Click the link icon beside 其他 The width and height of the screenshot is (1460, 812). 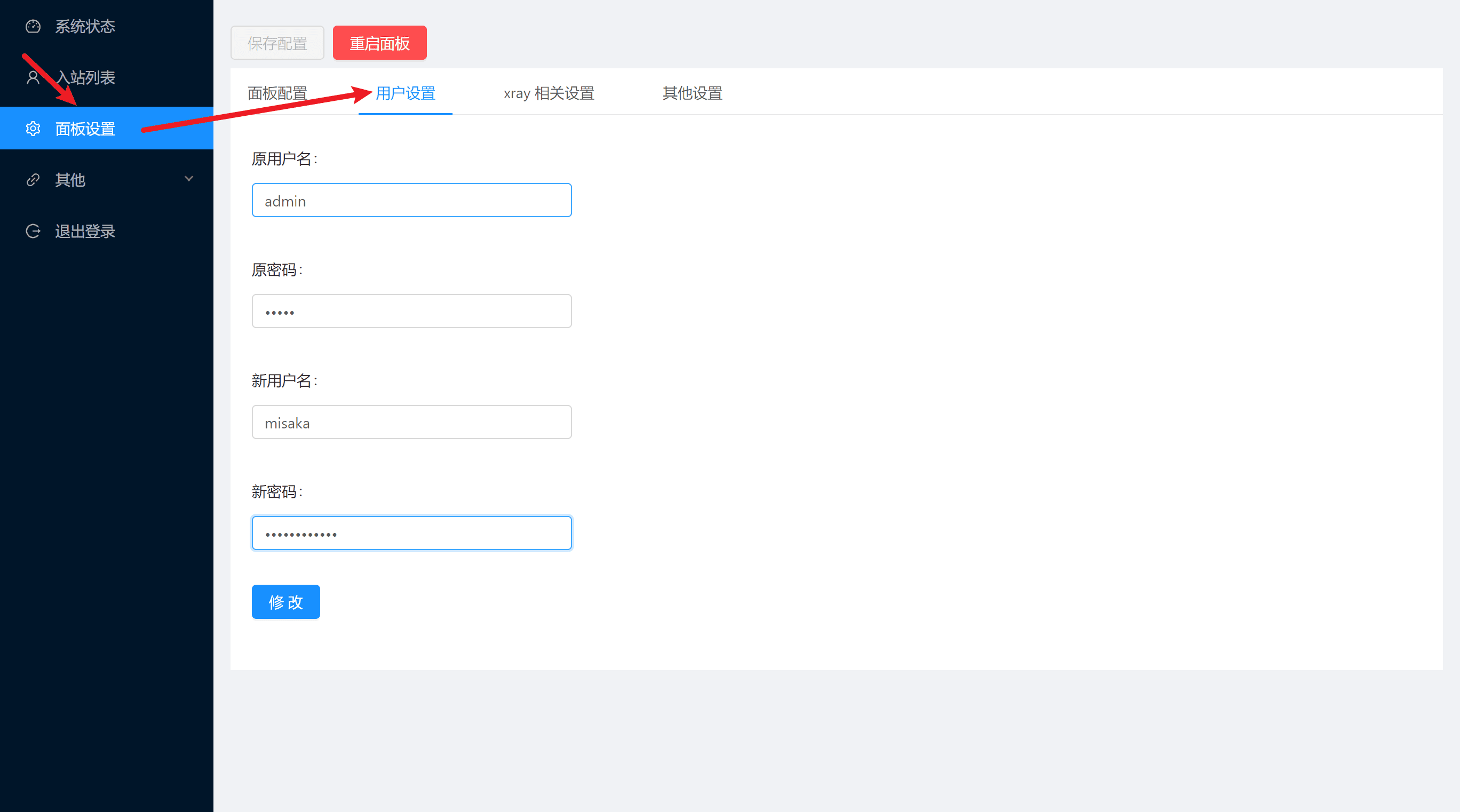pyautogui.click(x=33, y=180)
